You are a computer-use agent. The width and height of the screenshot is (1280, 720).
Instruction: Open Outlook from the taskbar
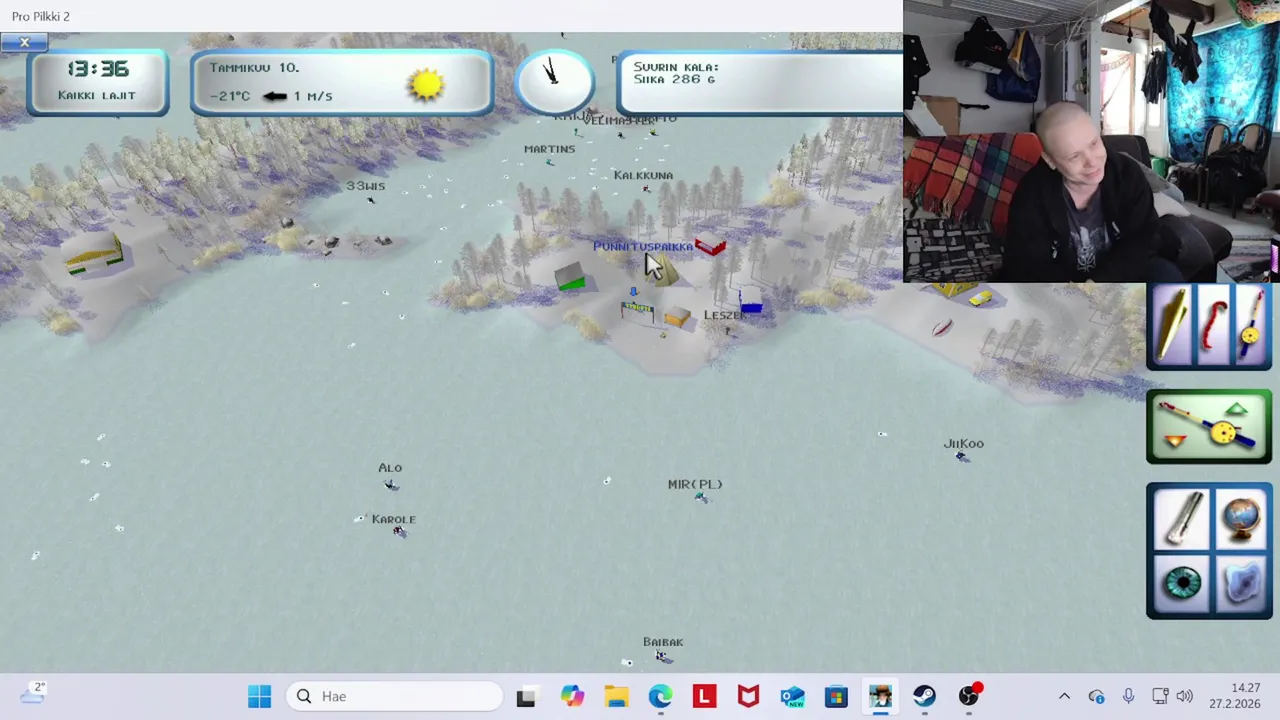click(792, 696)
